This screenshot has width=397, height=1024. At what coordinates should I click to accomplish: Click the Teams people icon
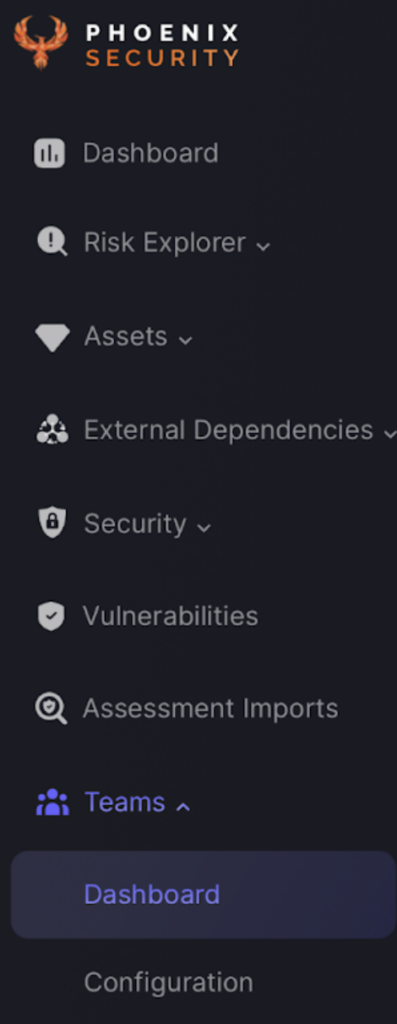click(x=52, y=802)
